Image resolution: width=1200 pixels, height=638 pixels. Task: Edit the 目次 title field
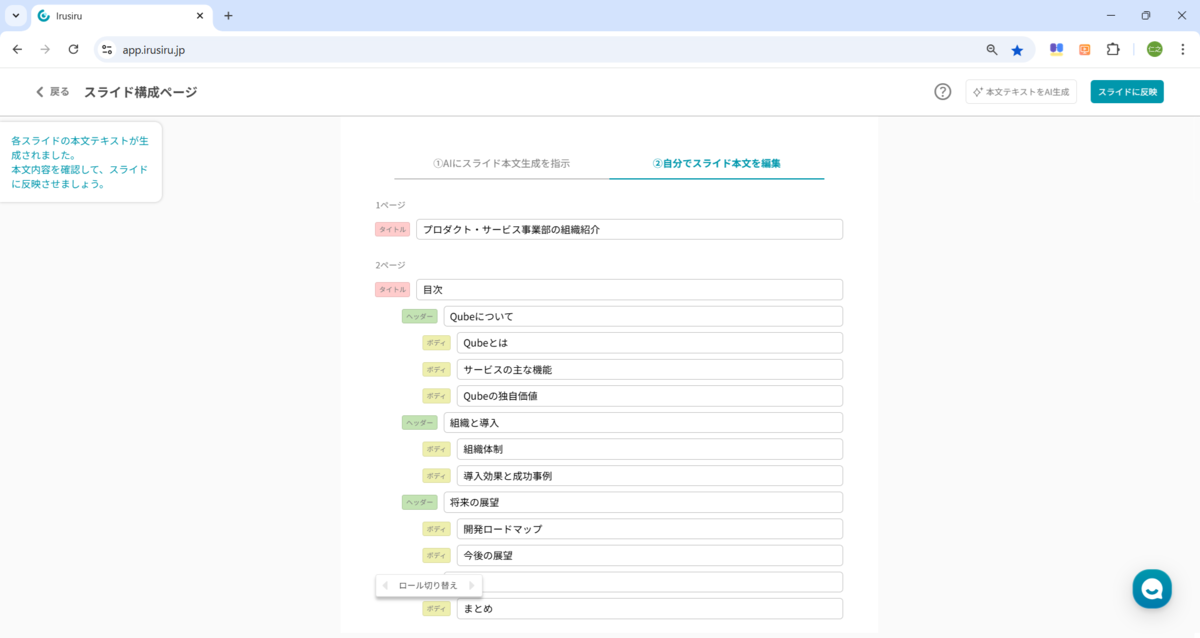tap(629, 289)
